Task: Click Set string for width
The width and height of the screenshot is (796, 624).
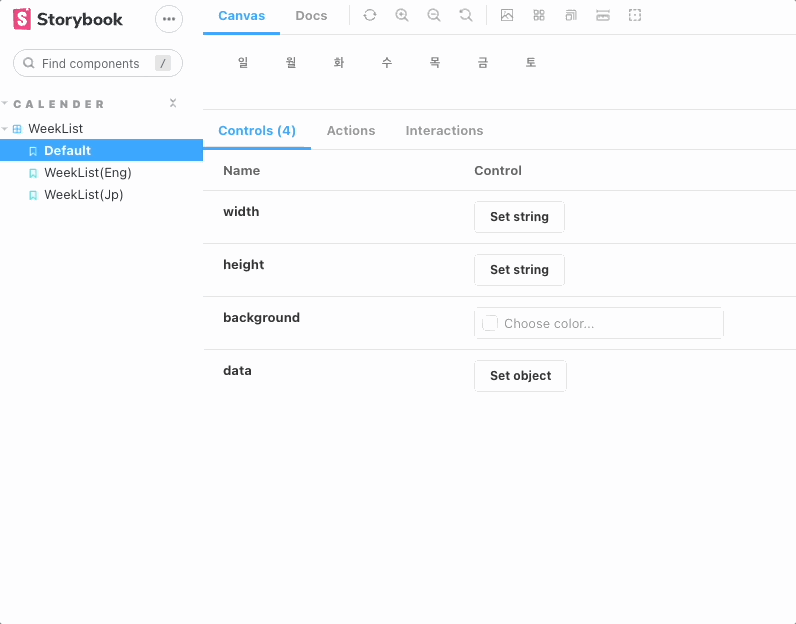Action: click(519, 217)
